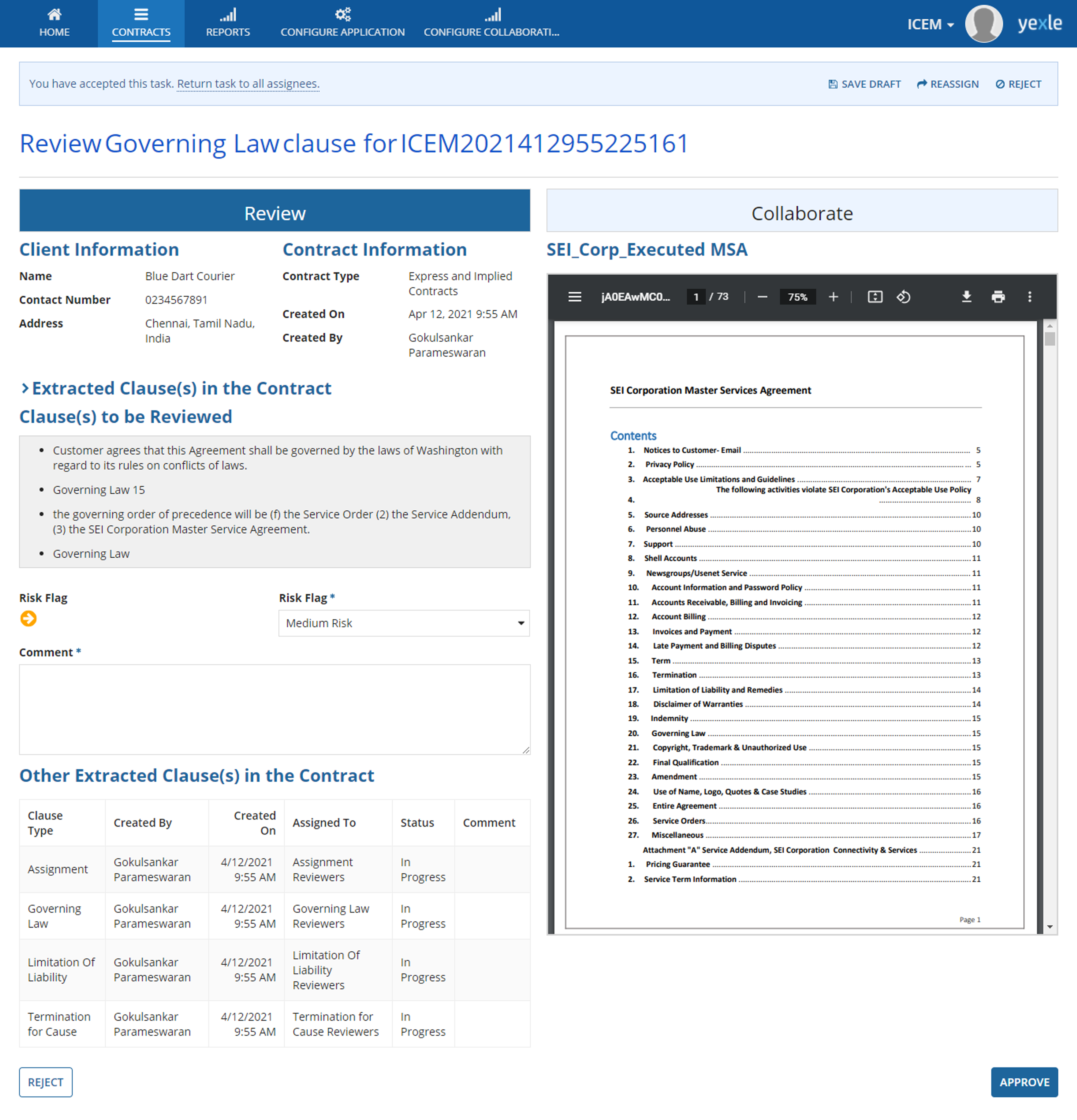Image resolution: width=1077 pixels, height=1120 pixels.
Task: Click 'Assignment Reviewers' assigned cell
Action: (338, 869)
